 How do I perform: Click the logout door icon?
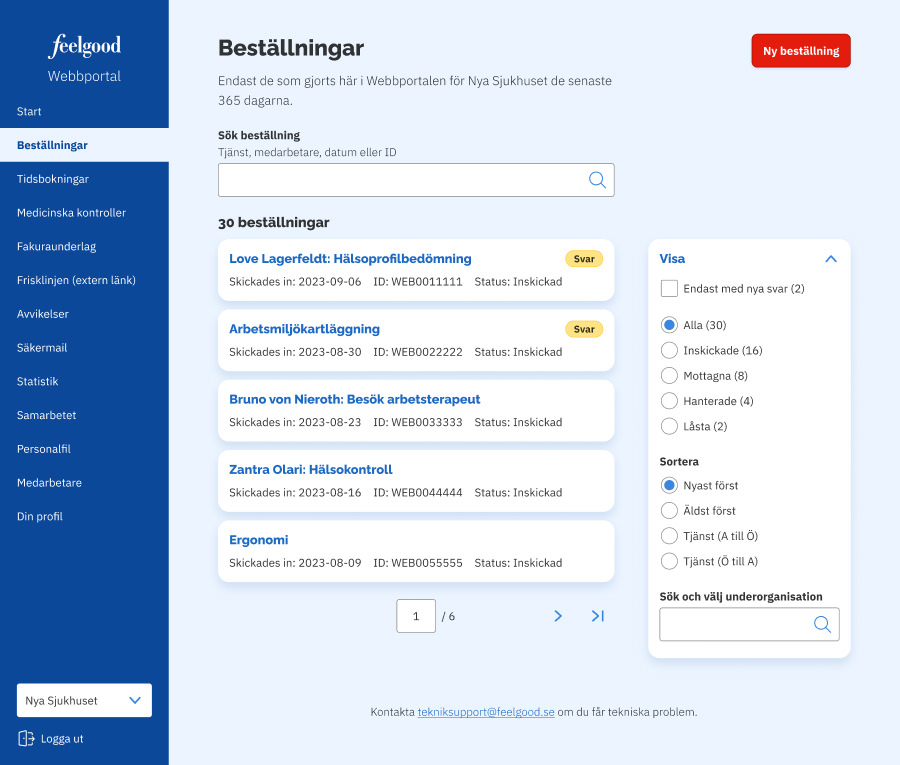tap(26, 739)
